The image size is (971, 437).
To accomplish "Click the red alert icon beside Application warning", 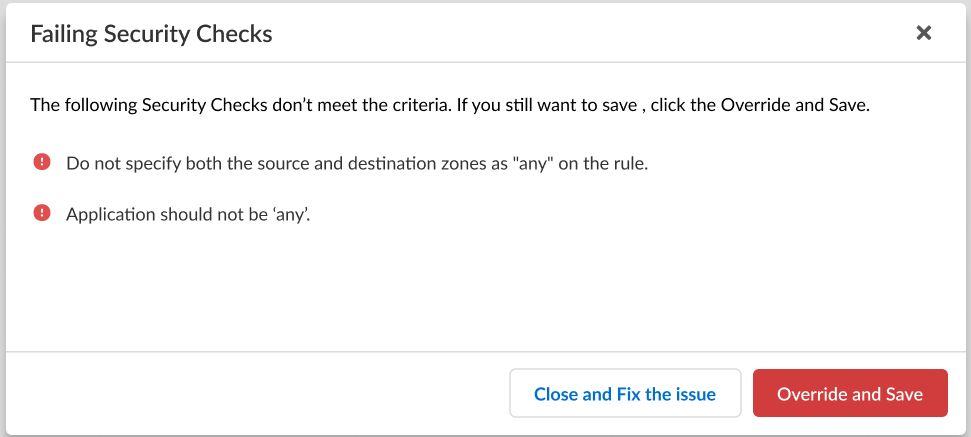I will coord(41,212).
